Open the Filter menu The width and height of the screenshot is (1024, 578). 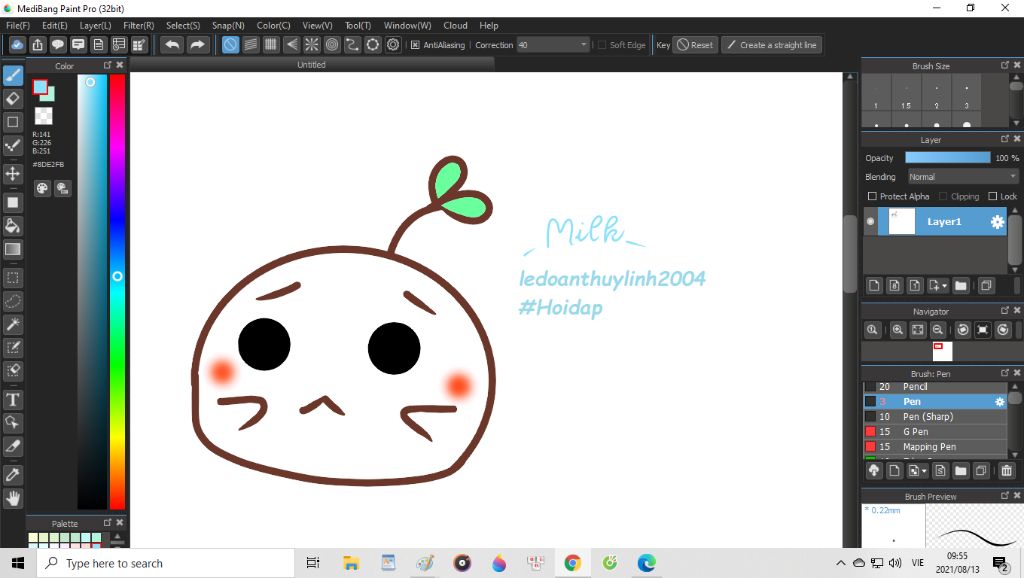pyautogui.click(x=138, y=25)
